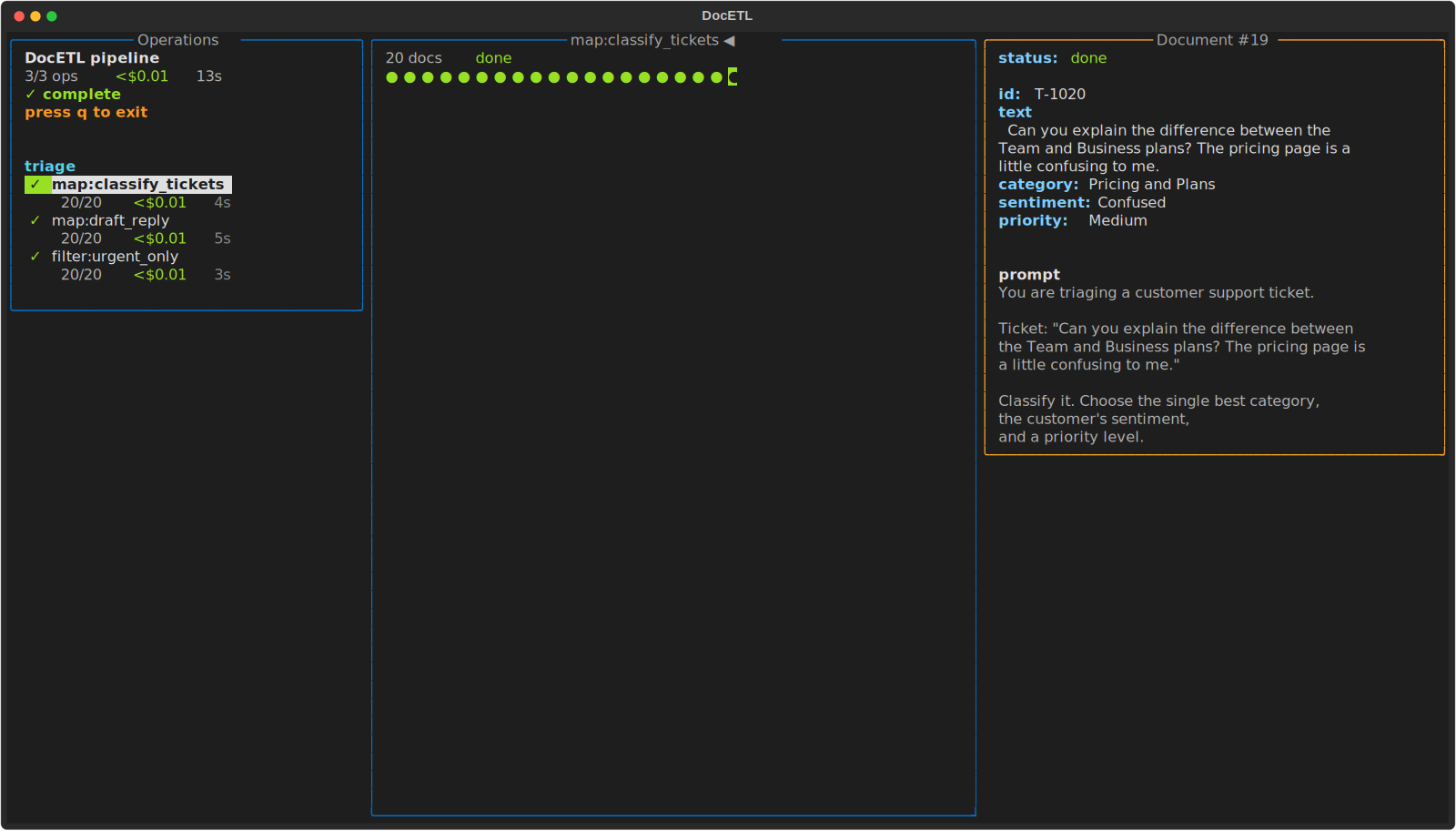This screenshot has height=831, width=1456.
Task: Click the '<$0.01' cost under filter:urgent_only
Action: [160, 275]
